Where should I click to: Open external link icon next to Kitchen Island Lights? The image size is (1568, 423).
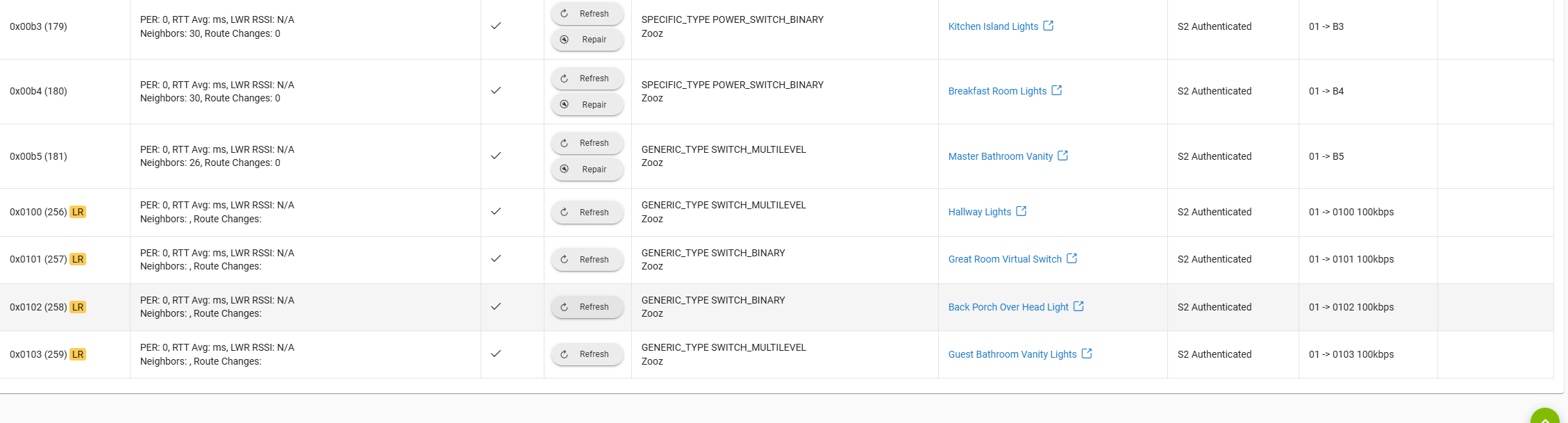[x=1049, y=26]
